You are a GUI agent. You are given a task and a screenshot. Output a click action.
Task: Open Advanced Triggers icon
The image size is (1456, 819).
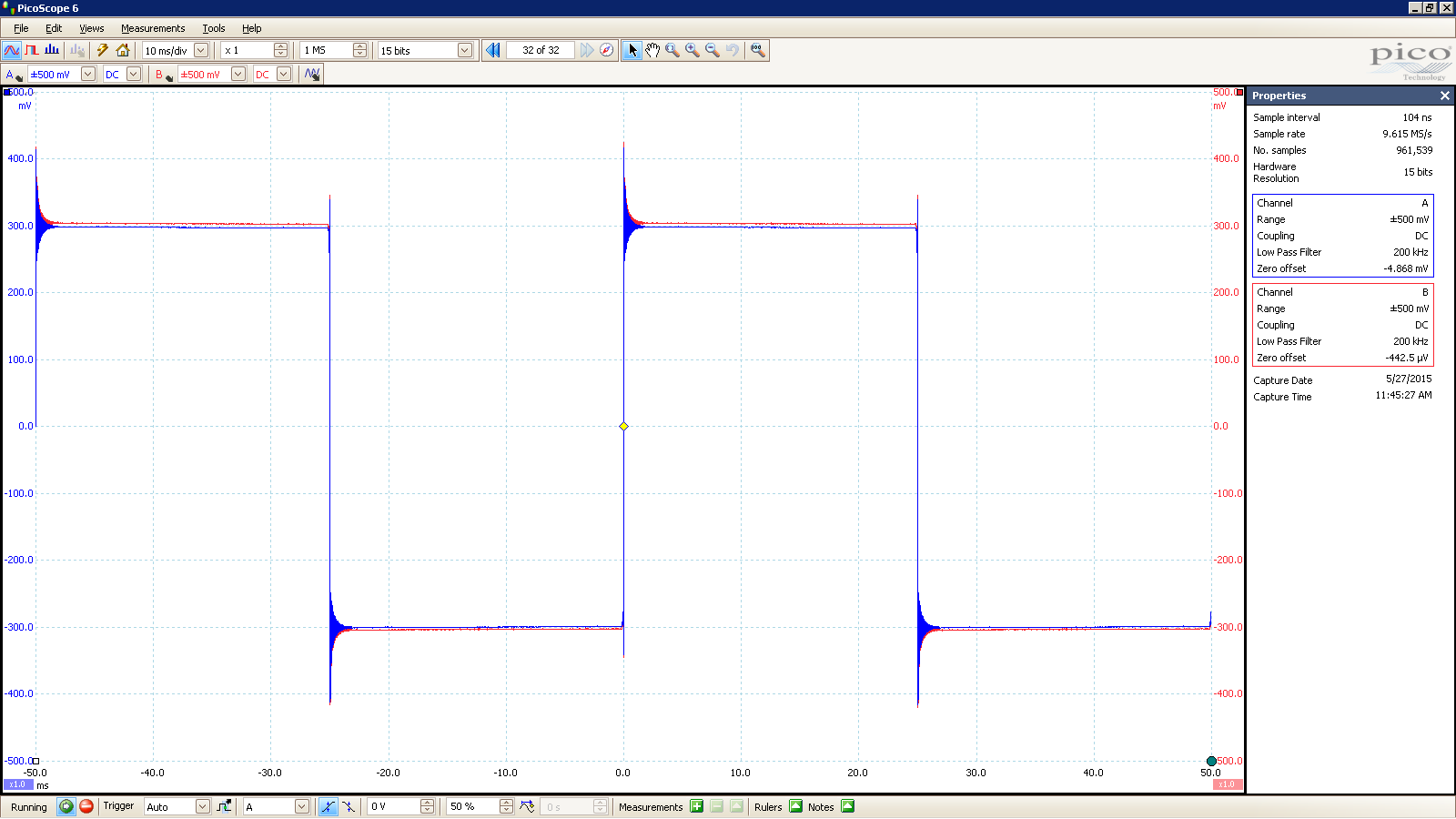[x=224, y=806]
